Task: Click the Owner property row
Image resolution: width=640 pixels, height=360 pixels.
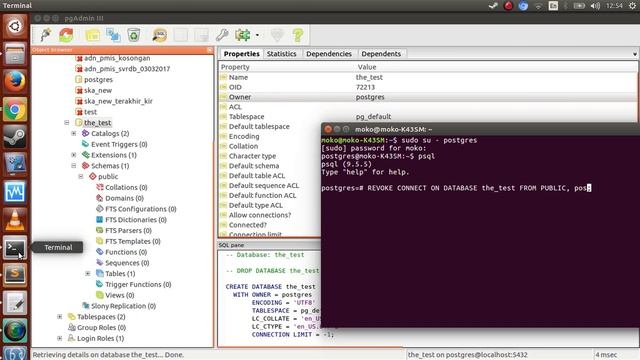Action: [428, 97]
